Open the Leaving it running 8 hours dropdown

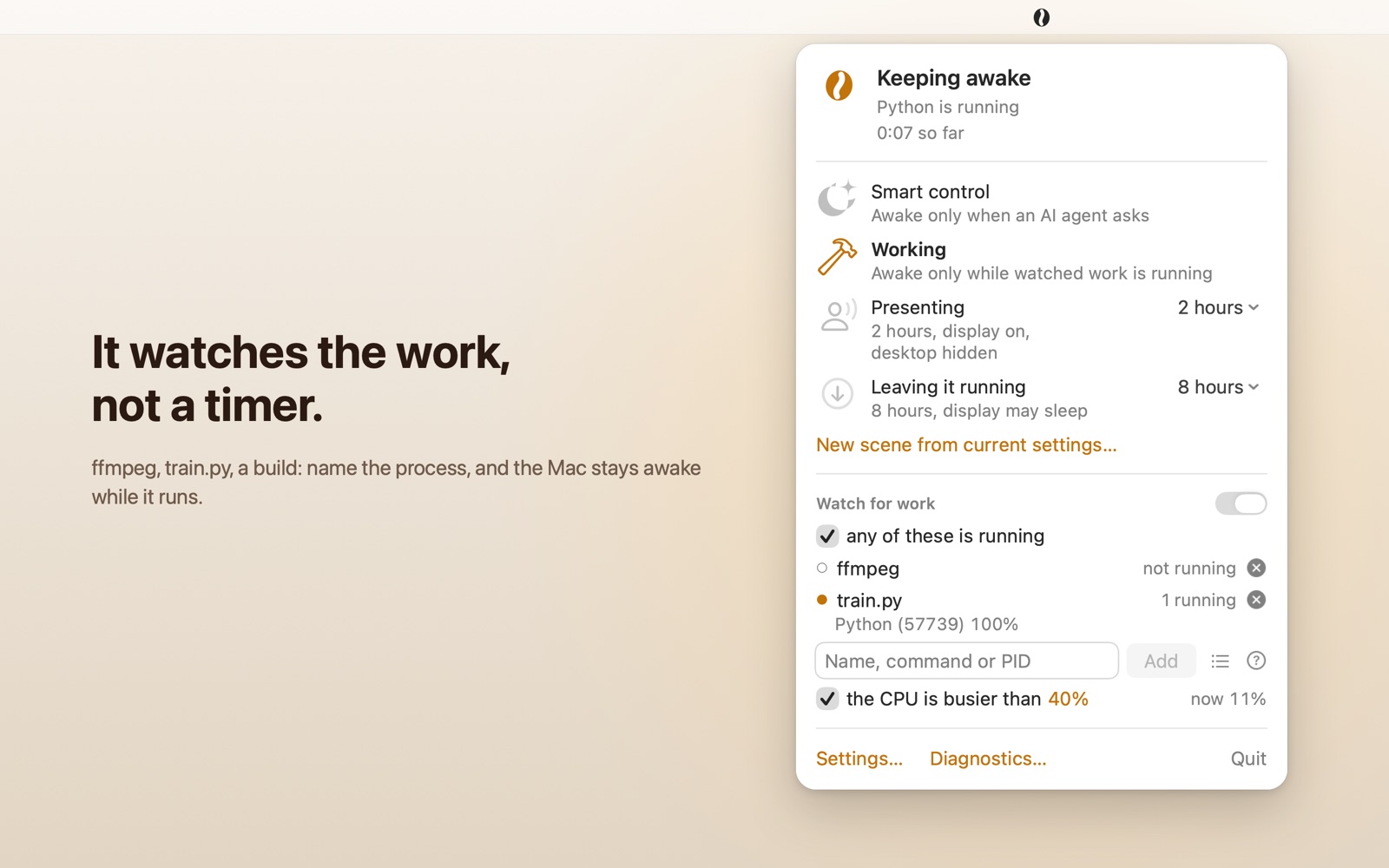point(1218,387)
